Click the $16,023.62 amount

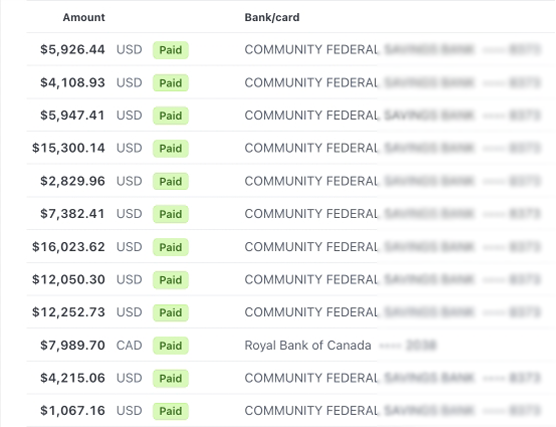(x=68, y=246)
